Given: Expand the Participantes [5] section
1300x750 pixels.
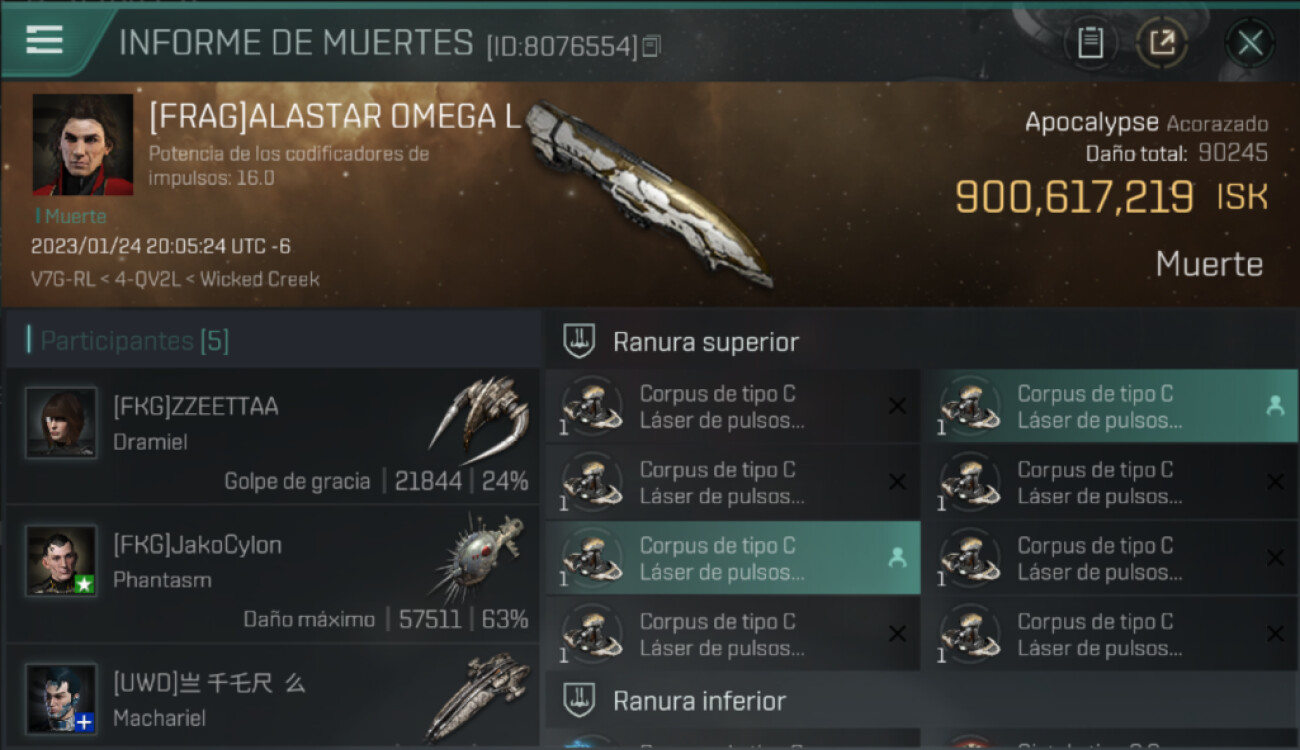Looking at the screenshot, I should click(x=128, y=341).
